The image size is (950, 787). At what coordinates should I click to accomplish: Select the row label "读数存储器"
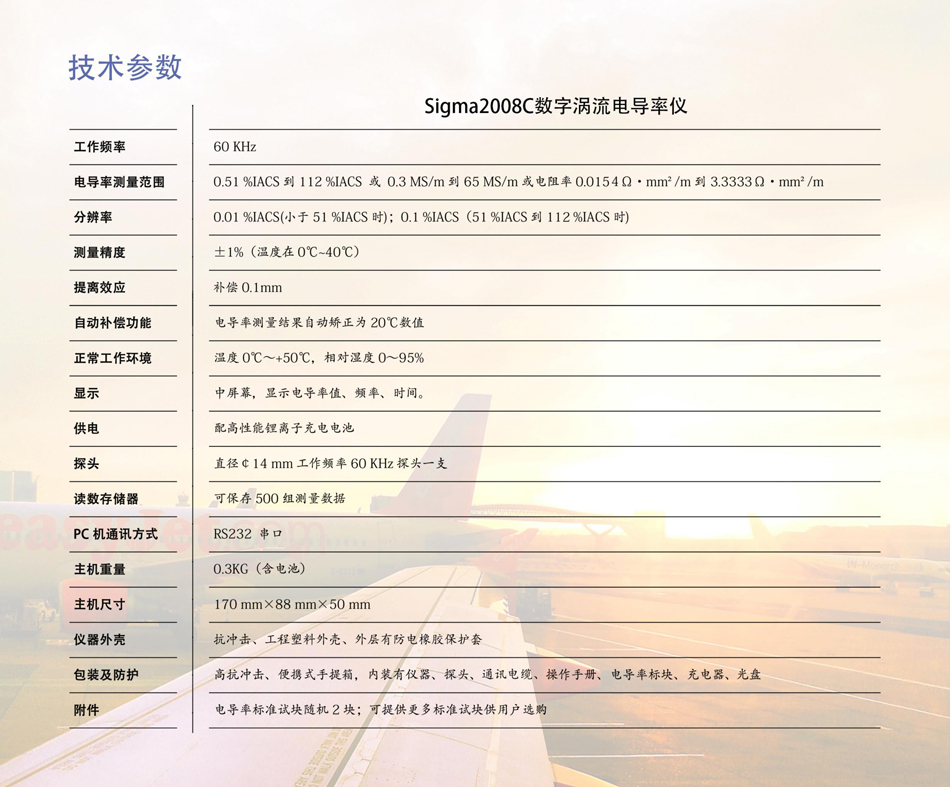(x=106, y=499)
